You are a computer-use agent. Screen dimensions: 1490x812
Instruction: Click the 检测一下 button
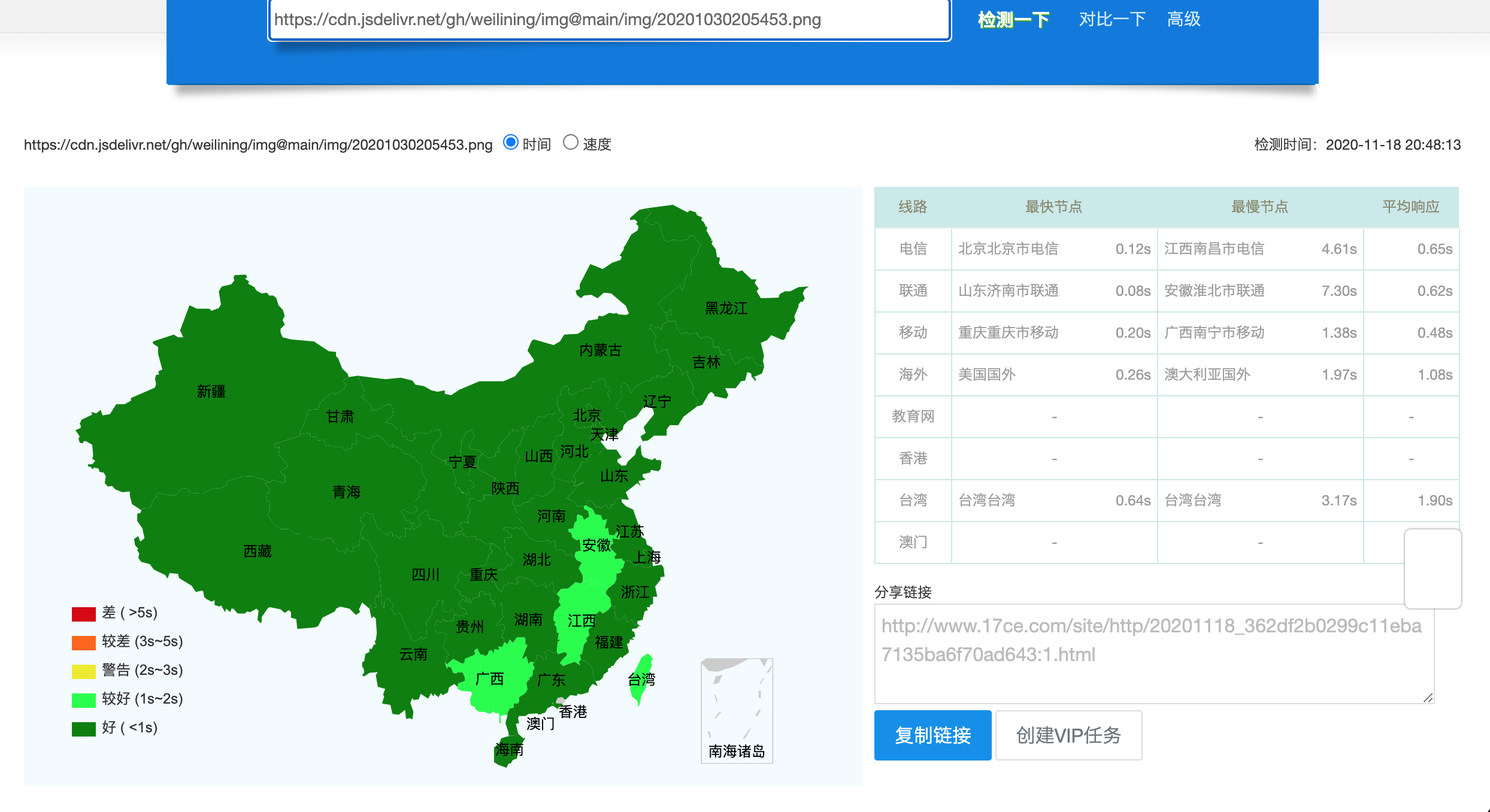(x=1013, y=20)
